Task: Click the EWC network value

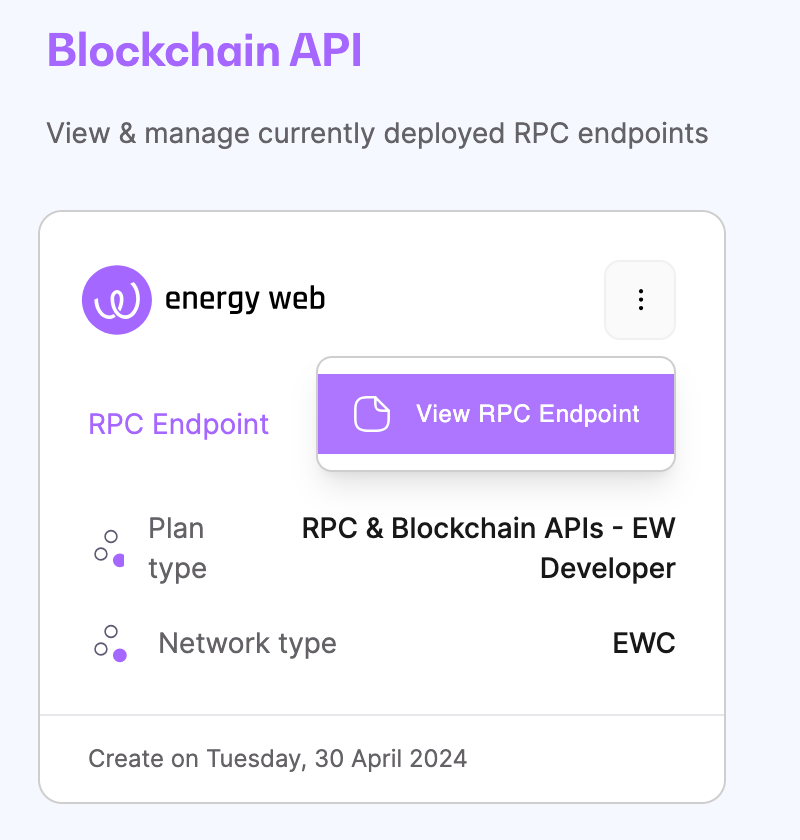Action: pyautogui.click(x=644, y=643)
